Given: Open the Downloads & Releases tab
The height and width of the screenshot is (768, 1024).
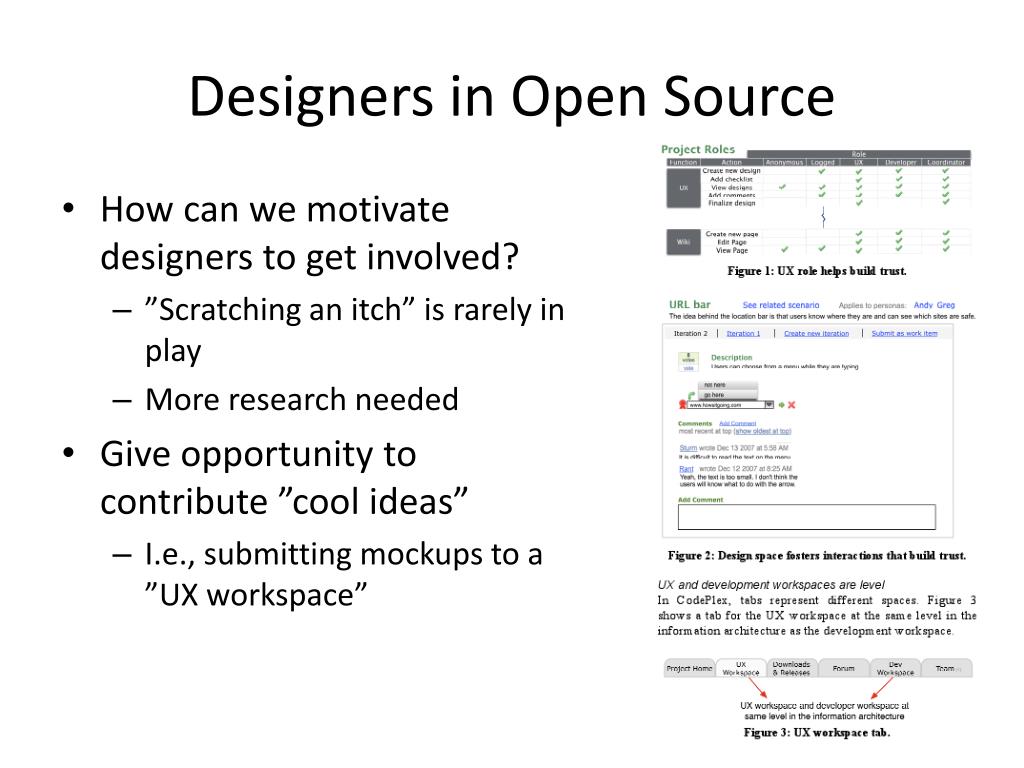Looking at the screenshot, I should click(x=791, y=668).
